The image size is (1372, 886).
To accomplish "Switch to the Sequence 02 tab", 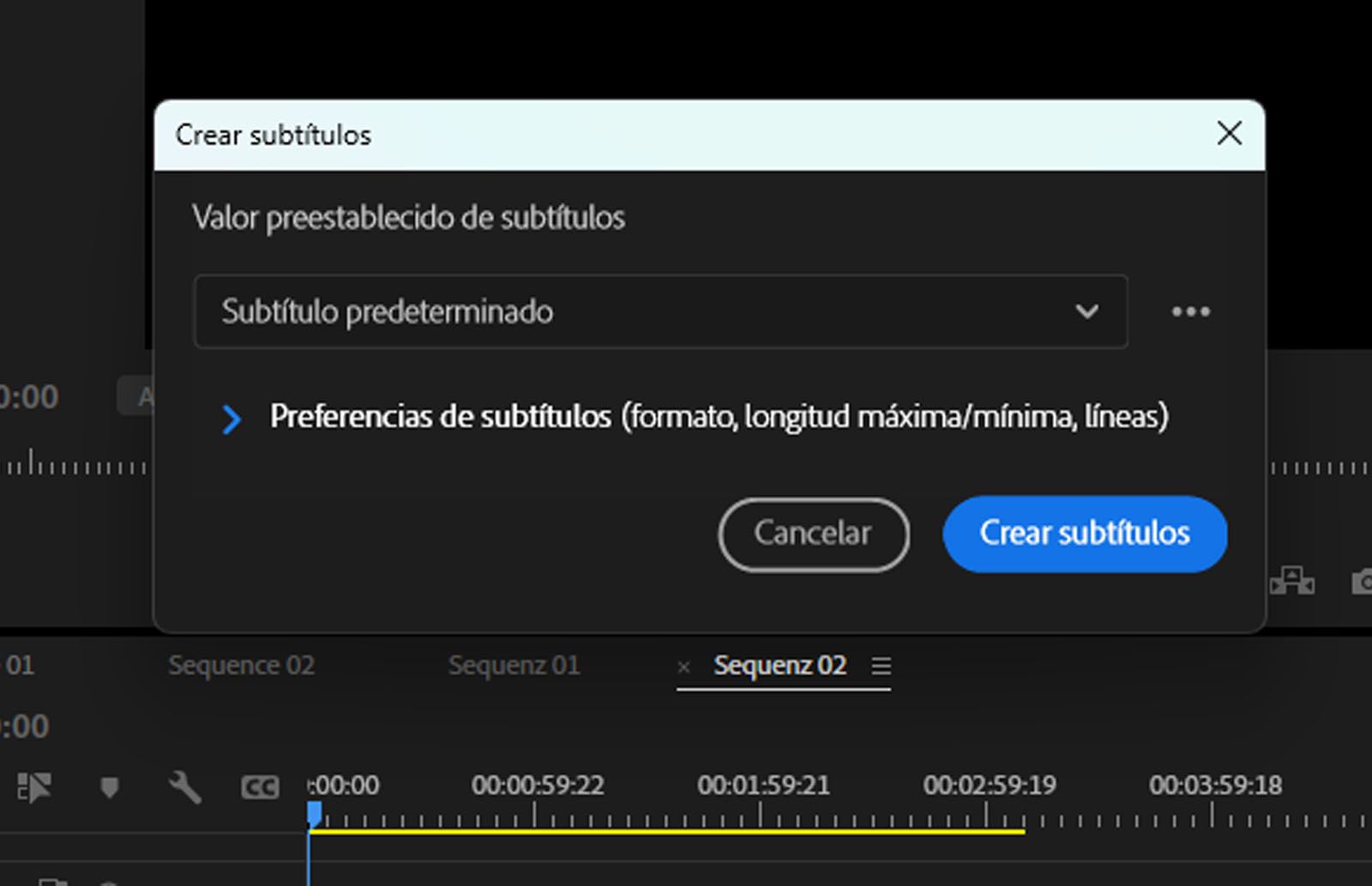I will [x=241, y=665].
